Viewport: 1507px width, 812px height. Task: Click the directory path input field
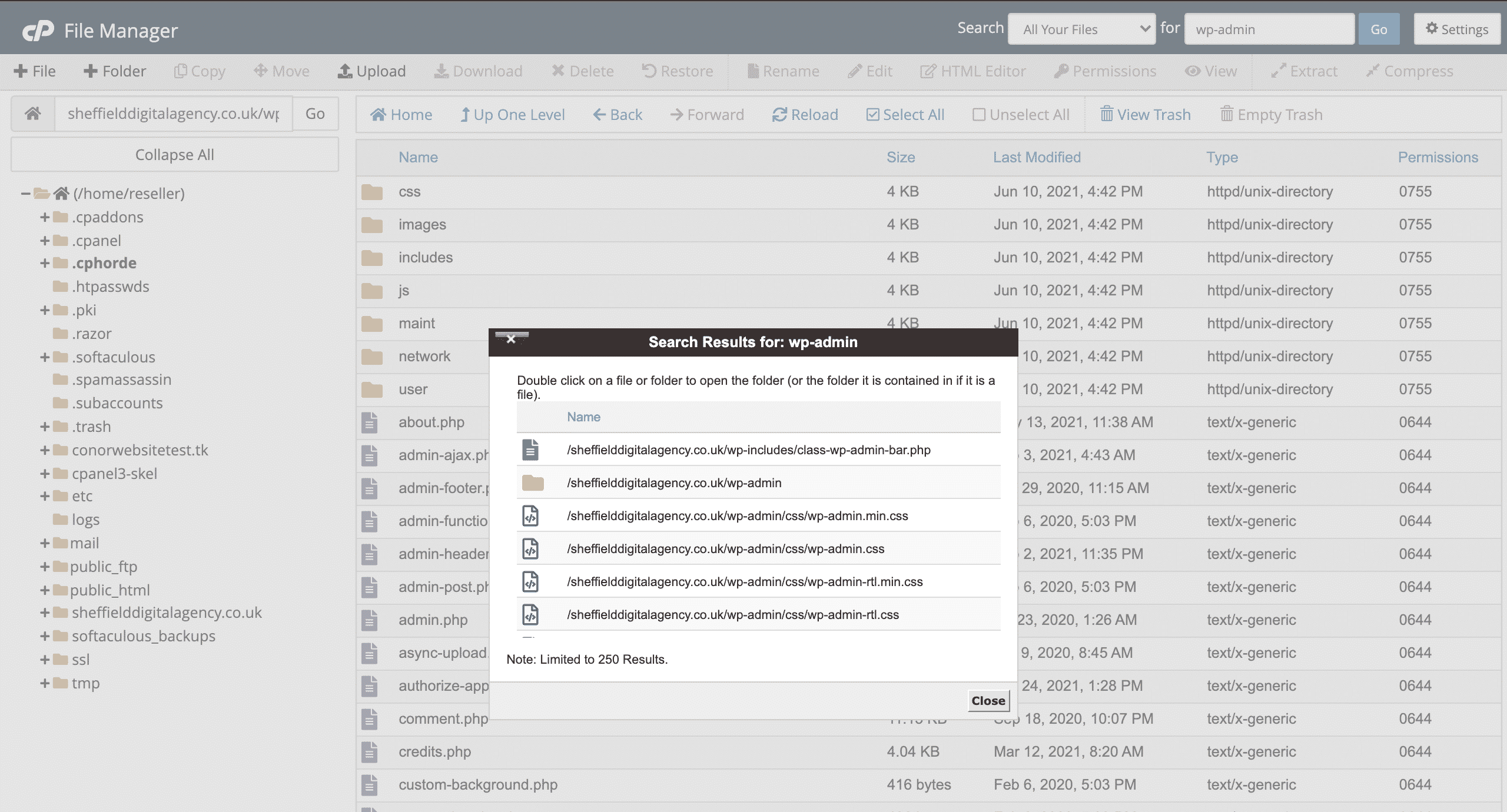(174, 114)
